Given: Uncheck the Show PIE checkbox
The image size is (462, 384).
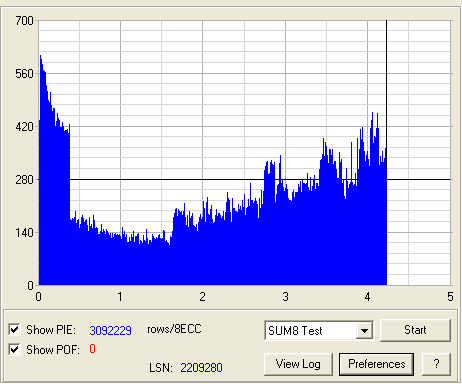Looking at the screenshot, I should pos(14,329).
